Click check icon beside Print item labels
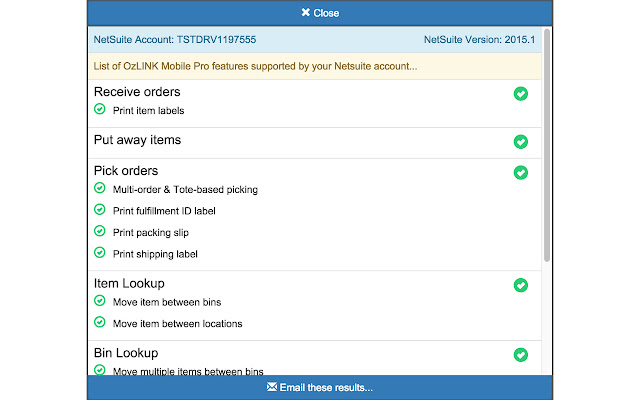640x400 pixels. point(100,109)
